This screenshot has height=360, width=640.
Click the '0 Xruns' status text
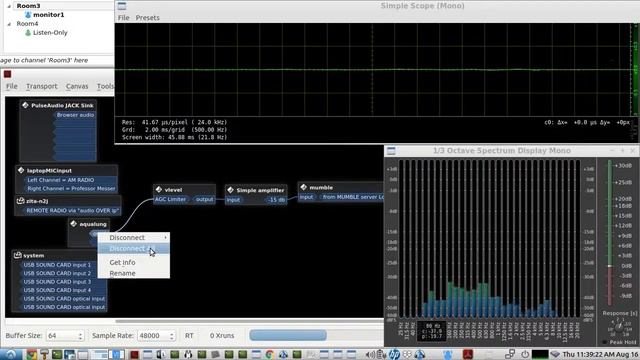click(x=222, y=336)
